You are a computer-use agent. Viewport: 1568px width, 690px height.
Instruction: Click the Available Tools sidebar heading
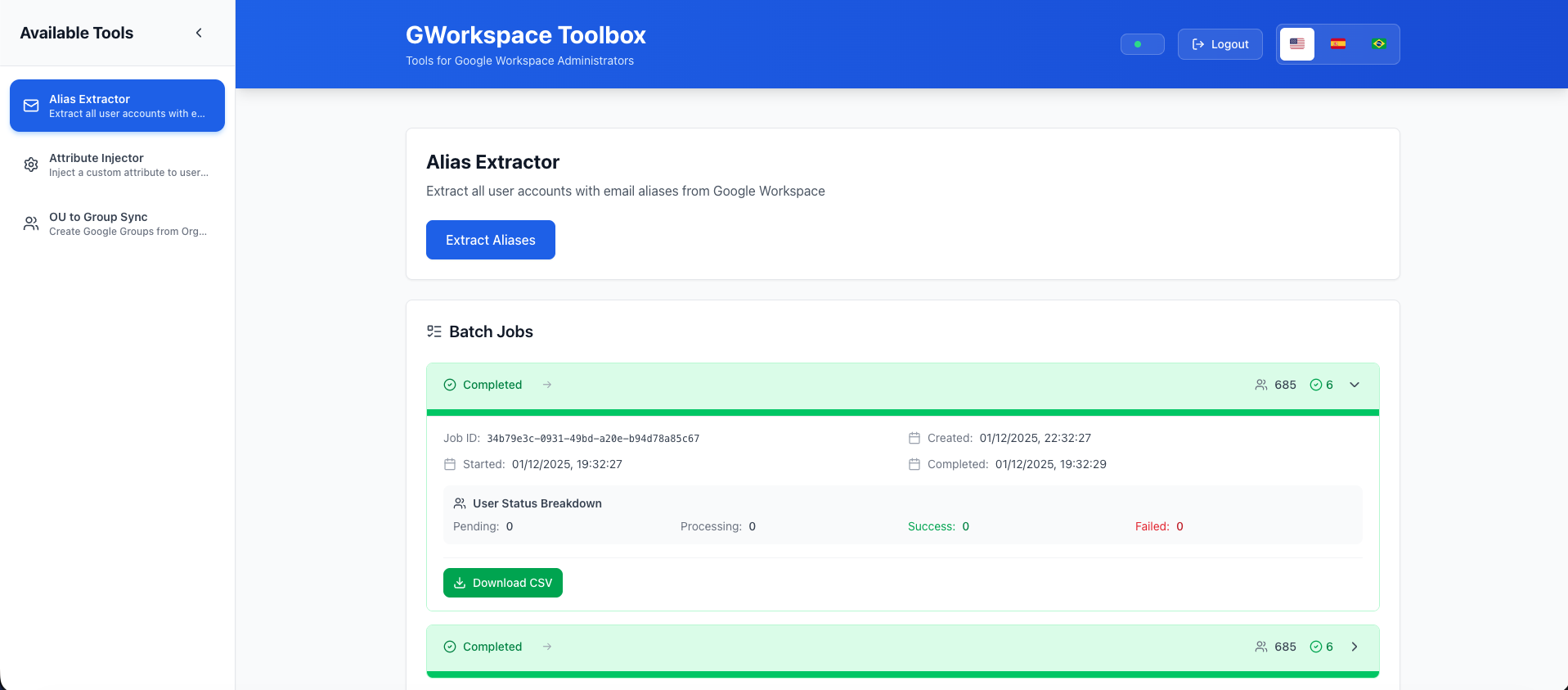pos(77,33)
